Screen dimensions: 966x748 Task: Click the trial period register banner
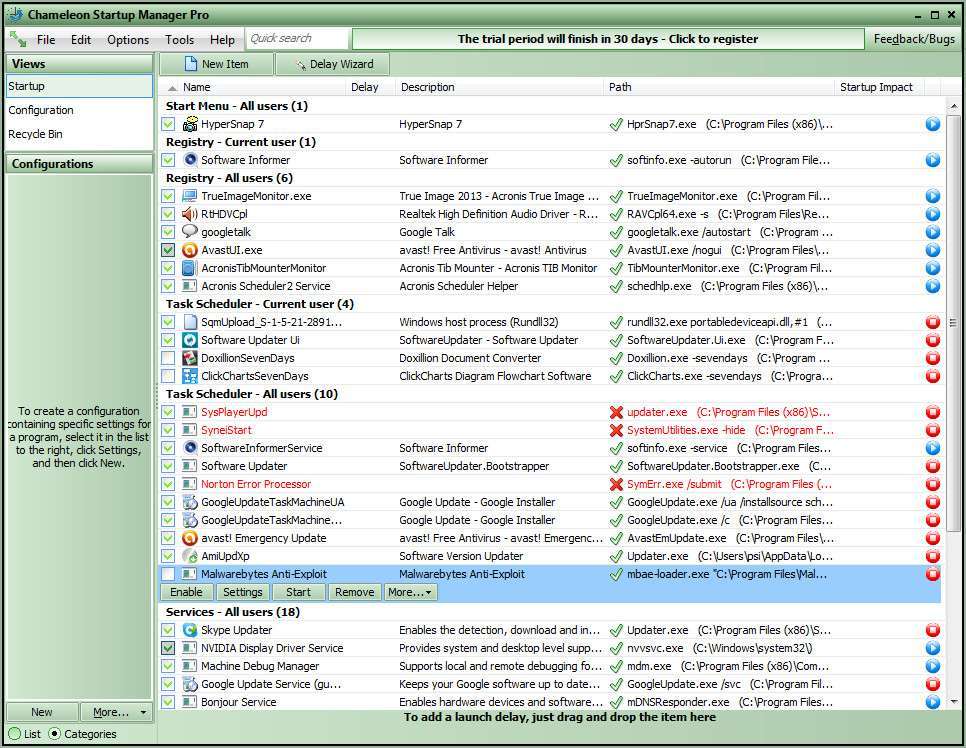click(x=607, y=39)
